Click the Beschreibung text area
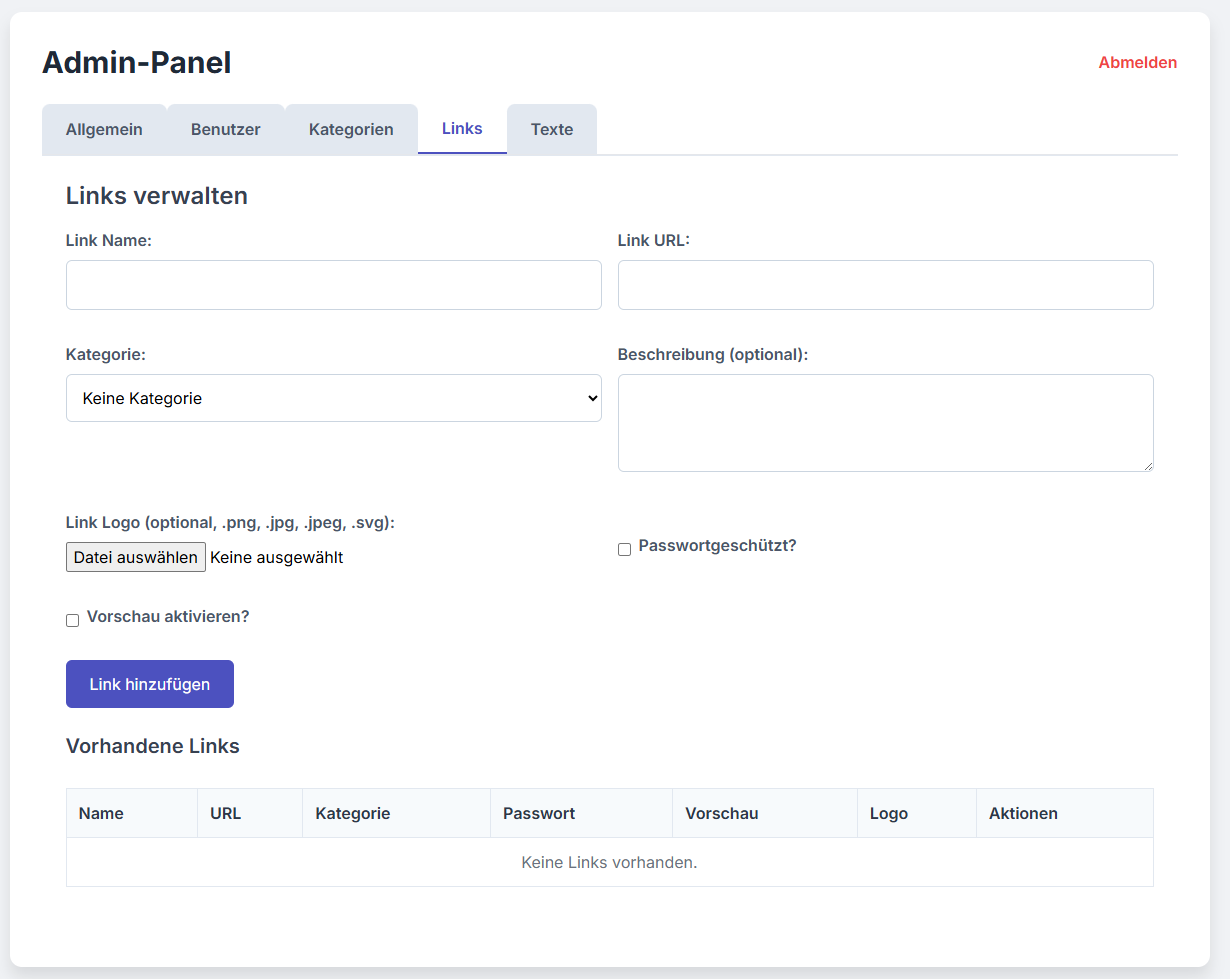This screenshot has height=979, width=1230. tap(885, 422)
